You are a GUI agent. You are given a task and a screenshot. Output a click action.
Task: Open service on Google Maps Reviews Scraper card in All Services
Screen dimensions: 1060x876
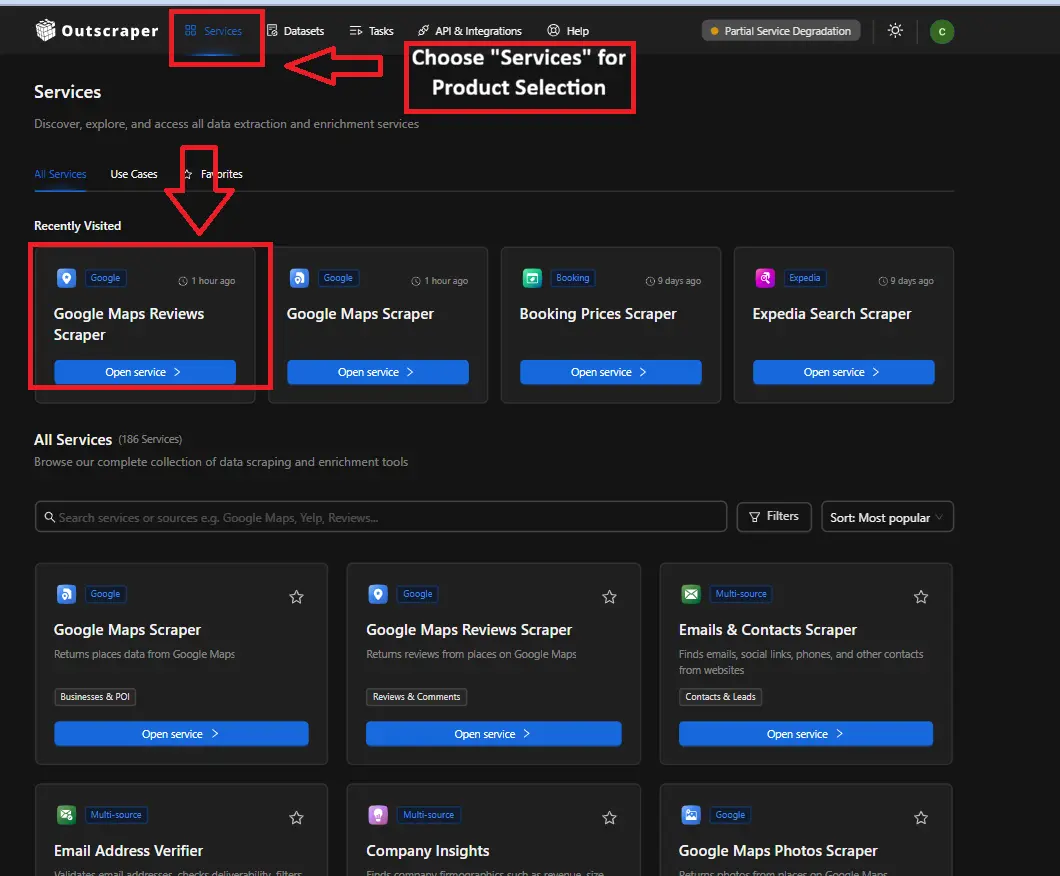[493, 734]
